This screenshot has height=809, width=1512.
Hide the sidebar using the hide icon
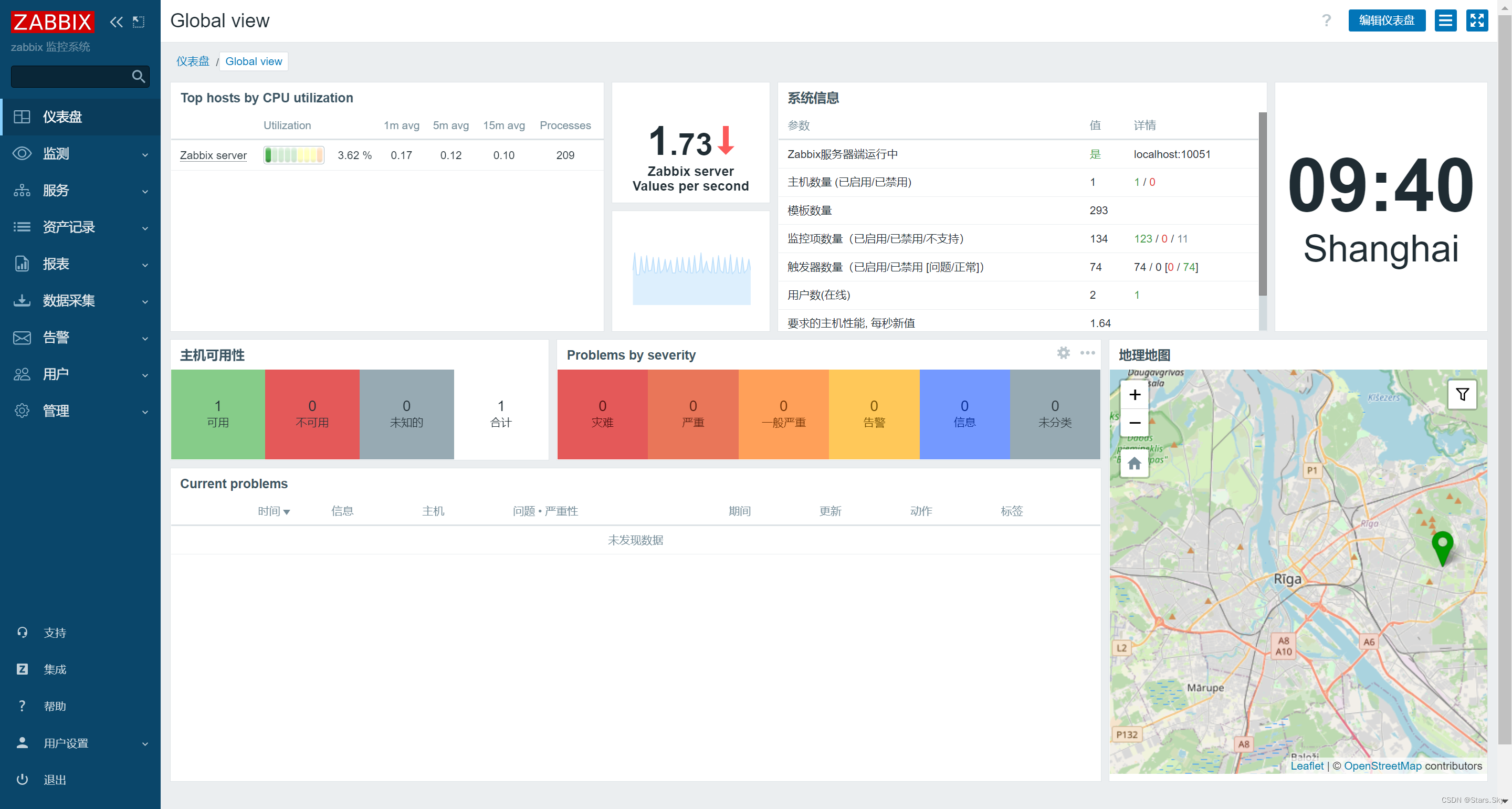click(139, 22)
